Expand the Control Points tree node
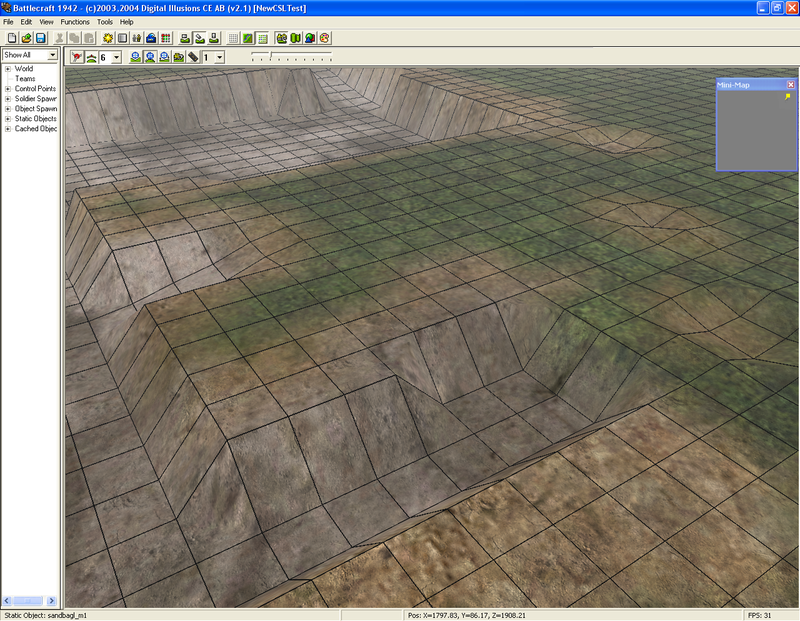The image size is (800, 621). tap(8, 89)
